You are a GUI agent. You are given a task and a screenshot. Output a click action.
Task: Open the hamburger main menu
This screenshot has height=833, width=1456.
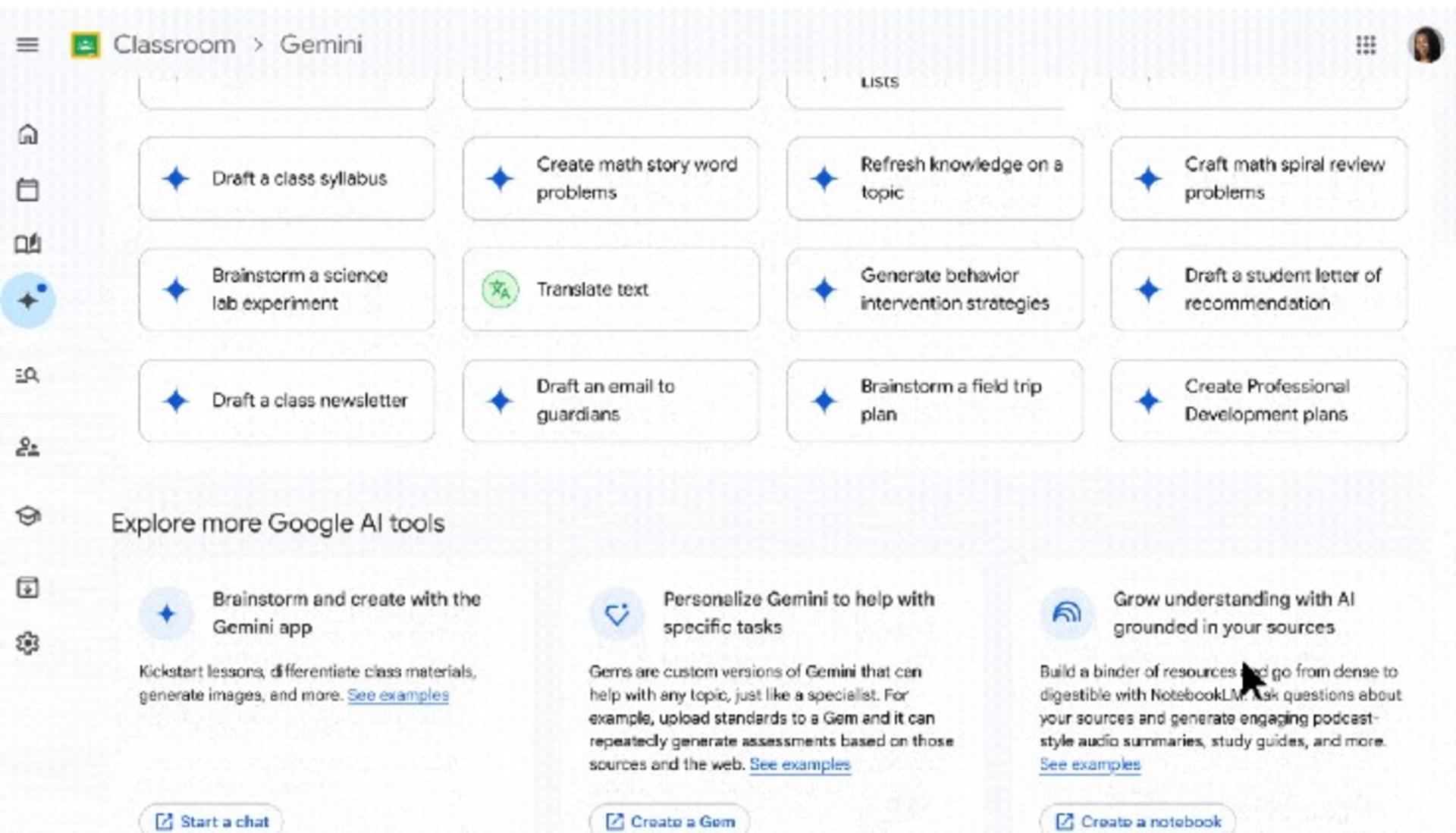click(27, 45)
